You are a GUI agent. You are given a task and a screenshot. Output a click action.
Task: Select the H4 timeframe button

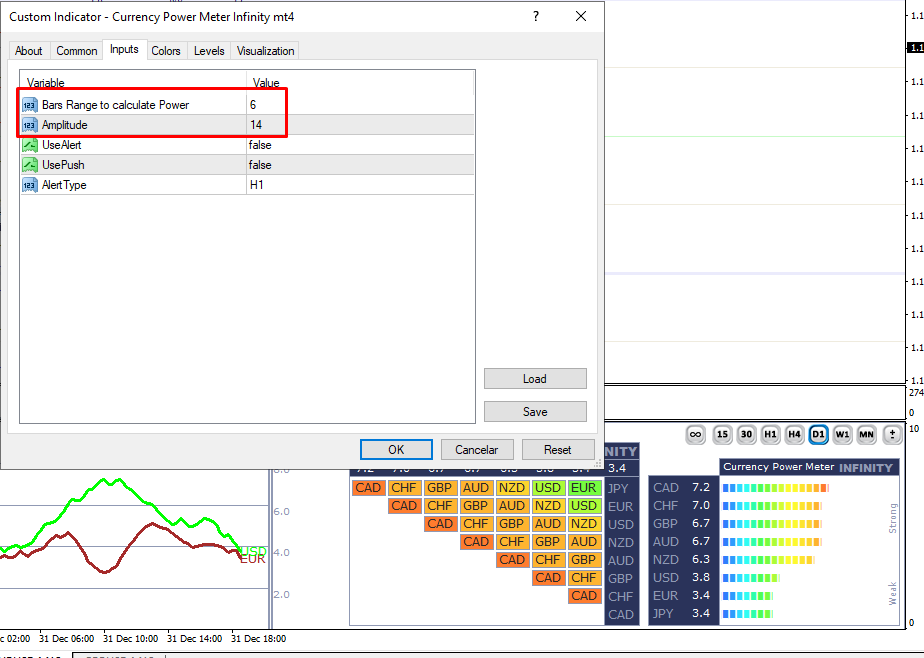point(794,435)
